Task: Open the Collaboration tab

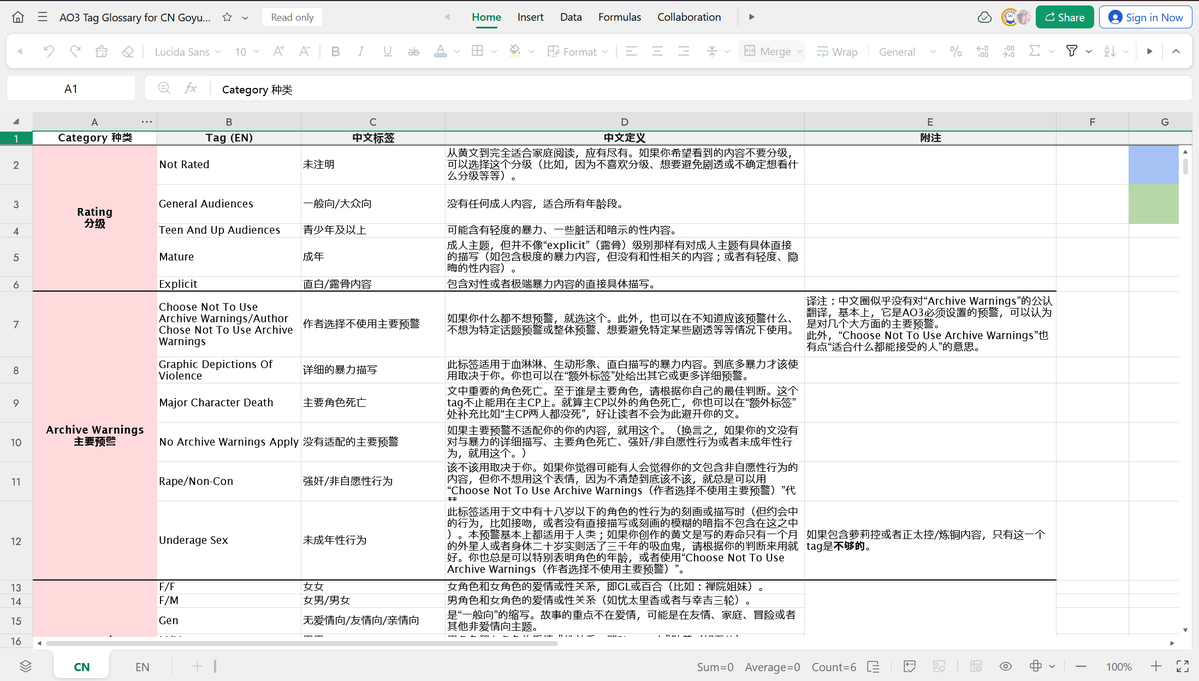Action: pos(689,17)
